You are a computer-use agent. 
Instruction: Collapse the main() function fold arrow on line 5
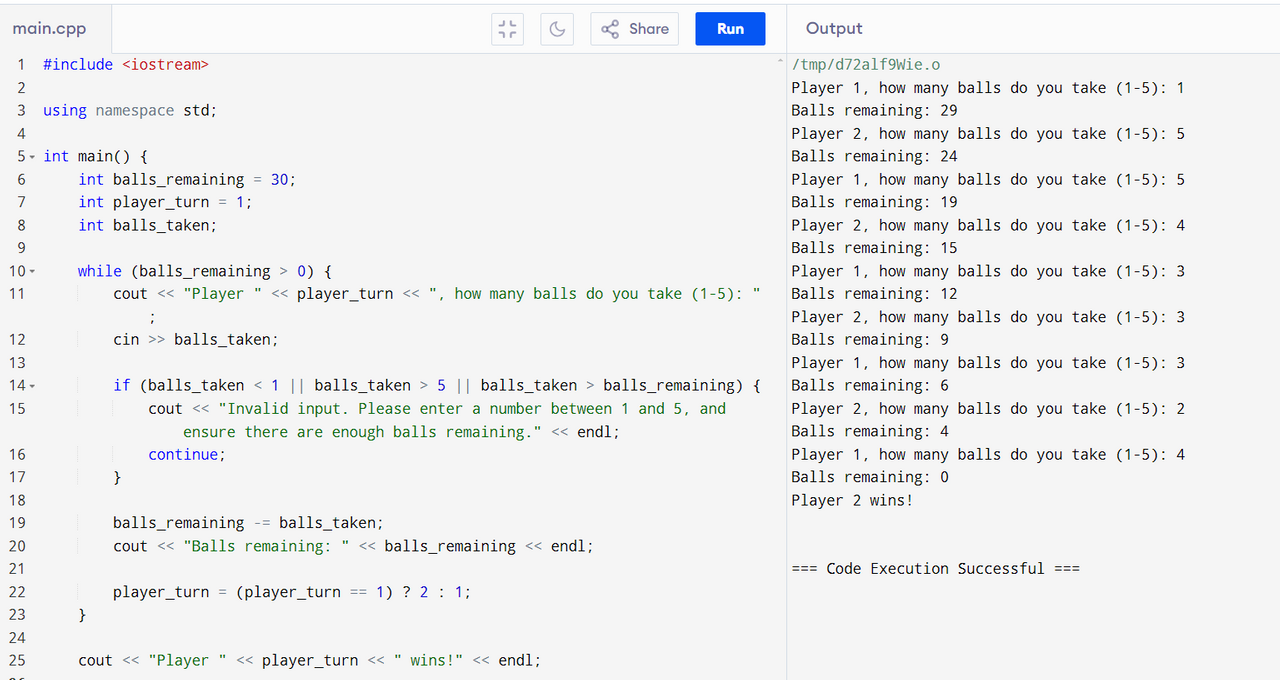coord(33,157)
